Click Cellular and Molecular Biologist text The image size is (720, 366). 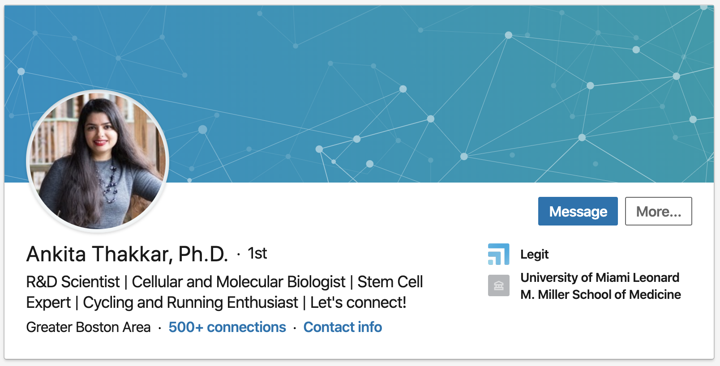[238, 282]
